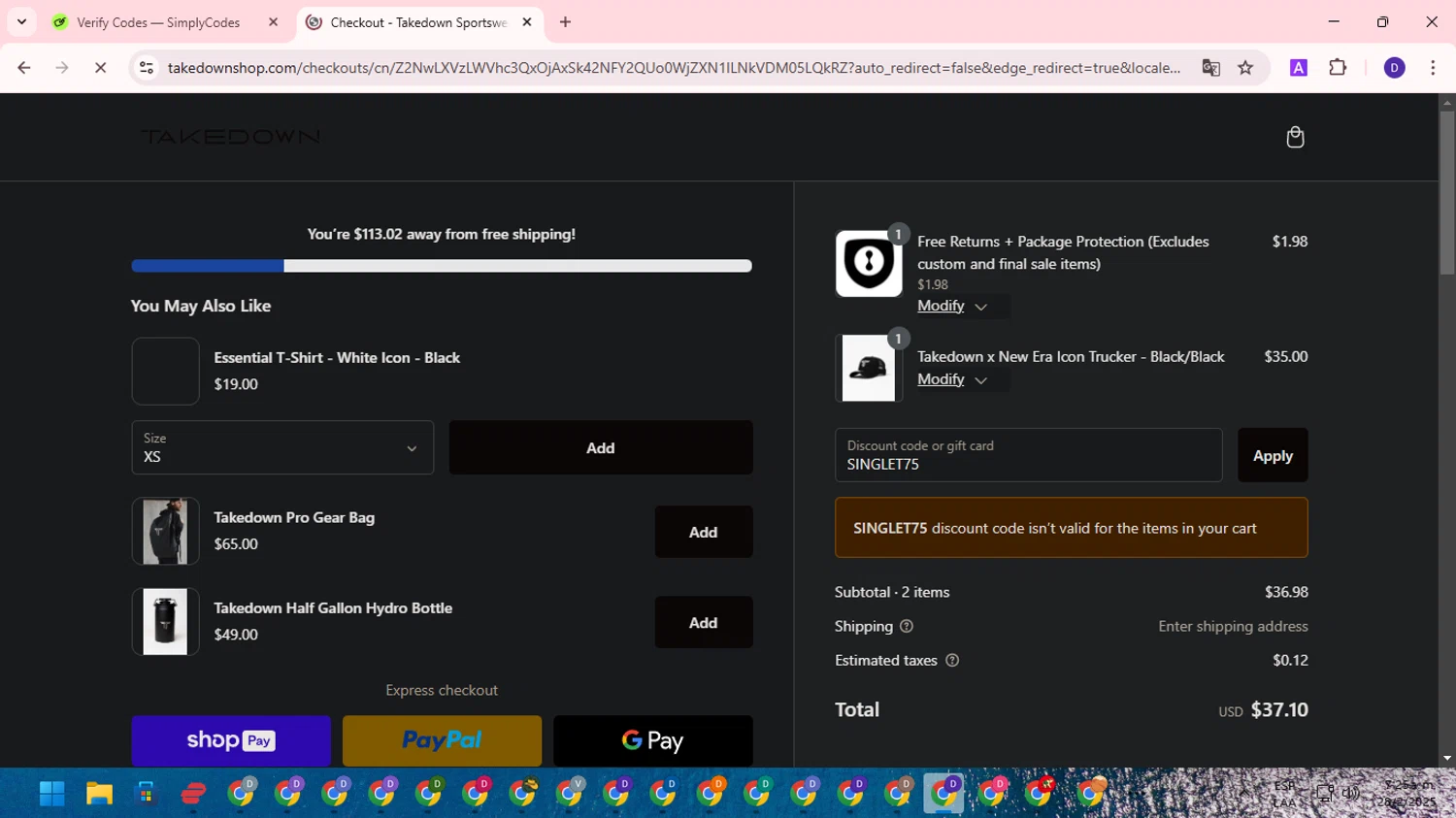Viewport: 1456px width, 818px height.
Task: Open the cart bag icon in header
Action: coord(1295,137)
